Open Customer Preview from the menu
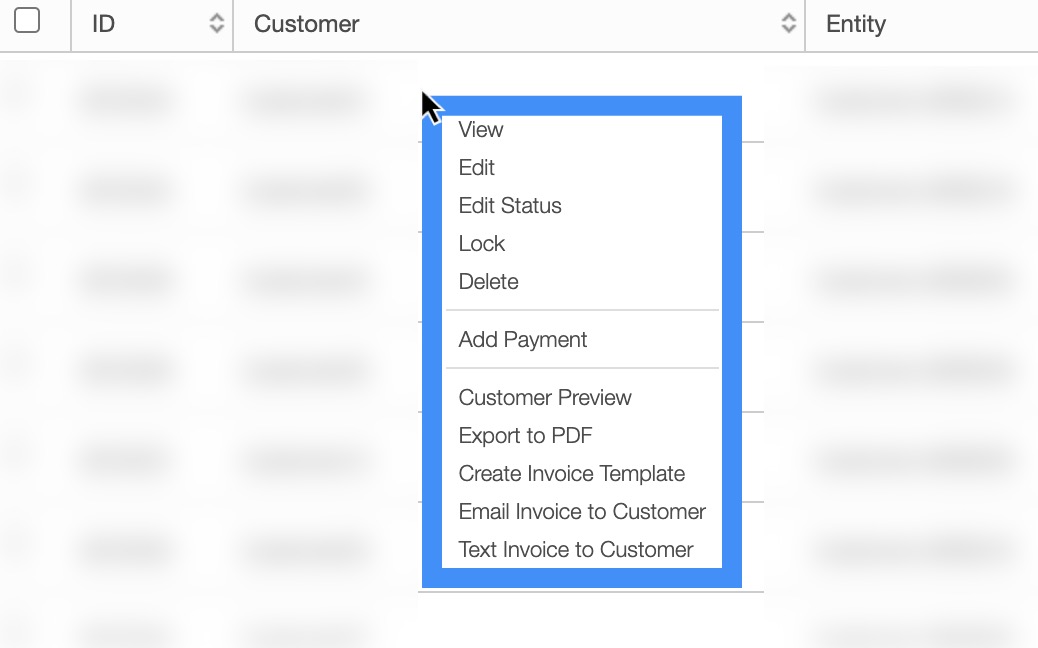Screen dimensions: 1038x648 (x=545, y=398)
